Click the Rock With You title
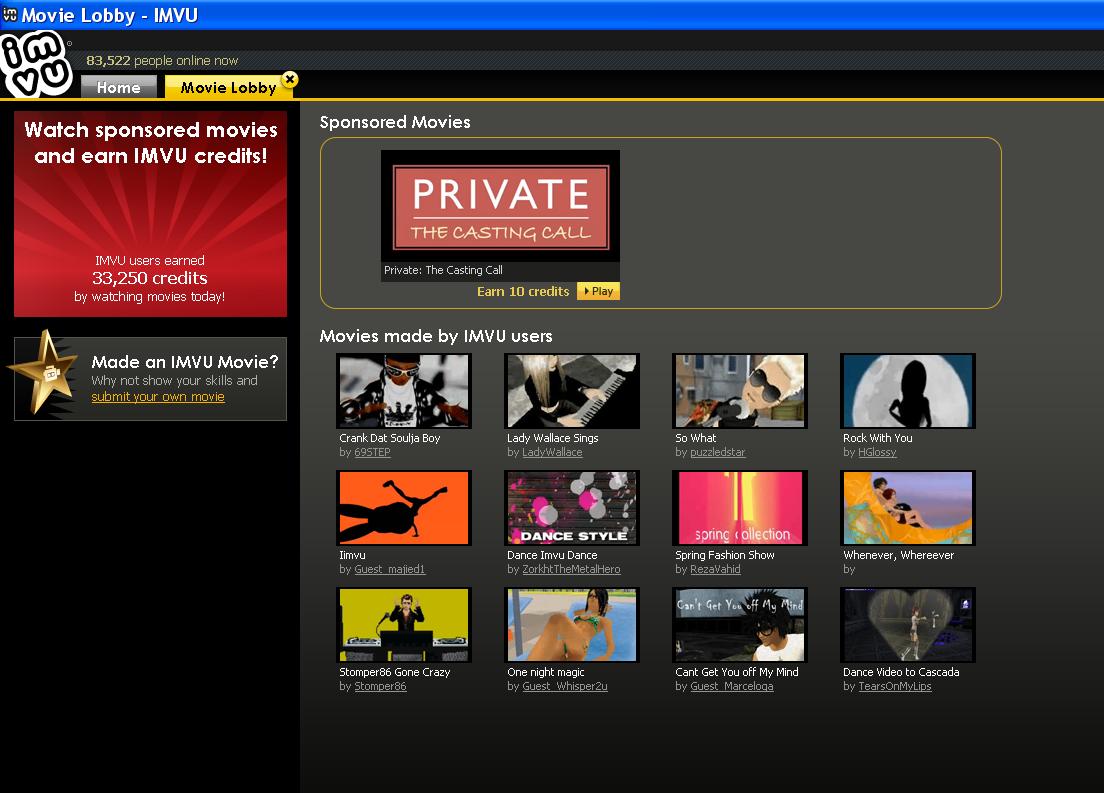The width and height of the screenshot is (1104, 793). 877,438
